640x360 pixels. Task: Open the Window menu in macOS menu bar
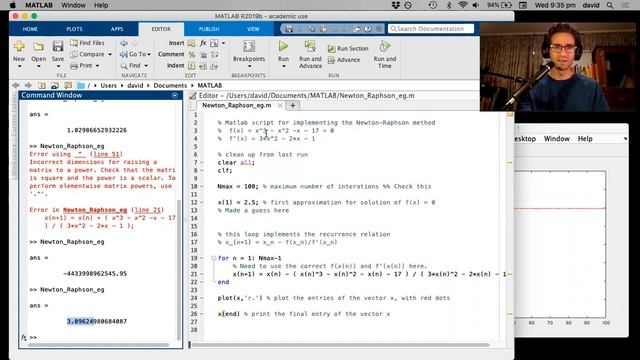point(73,5)
